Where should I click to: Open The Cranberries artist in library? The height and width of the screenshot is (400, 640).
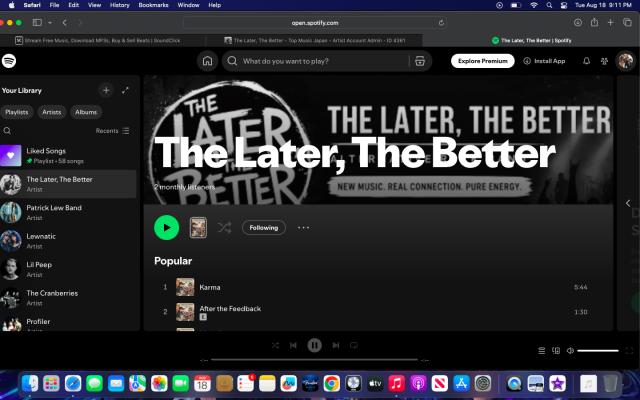point(68,298)
